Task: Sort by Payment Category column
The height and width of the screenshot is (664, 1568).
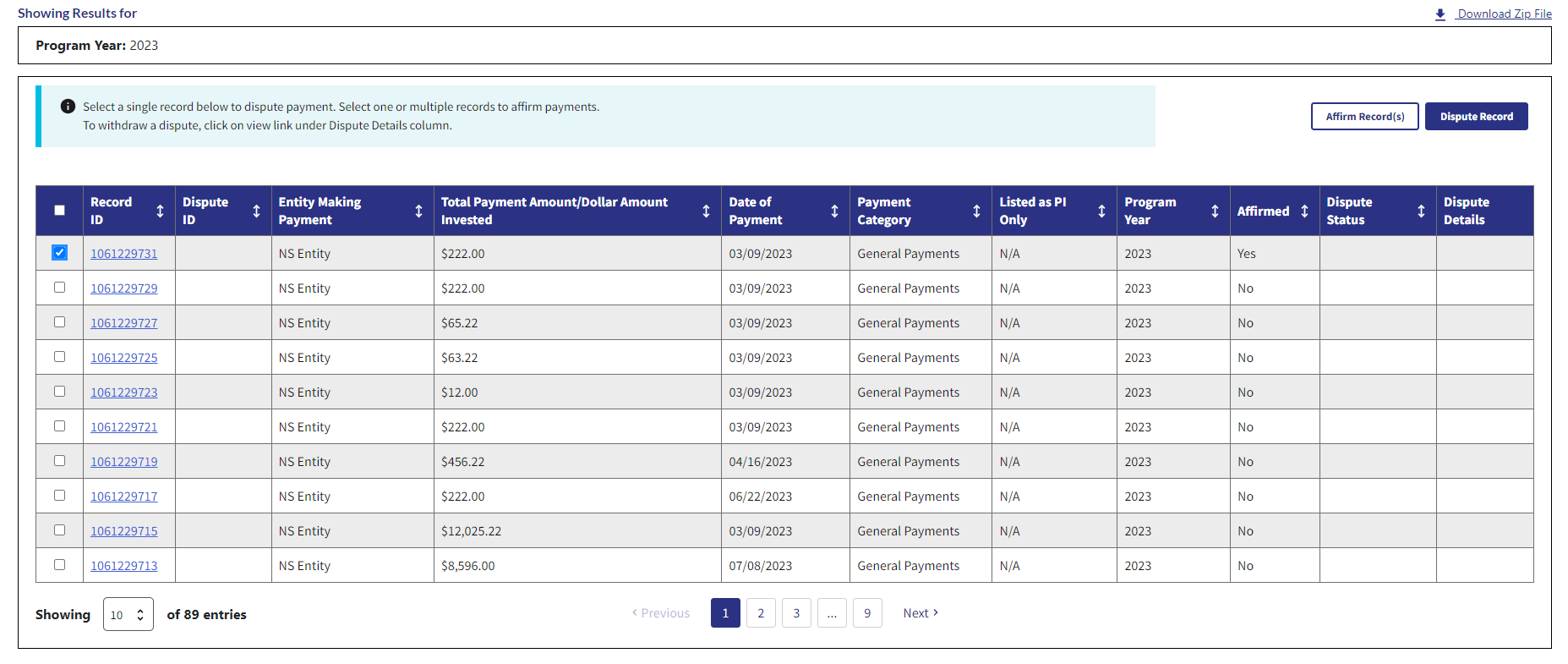Action: coord(976,211)
